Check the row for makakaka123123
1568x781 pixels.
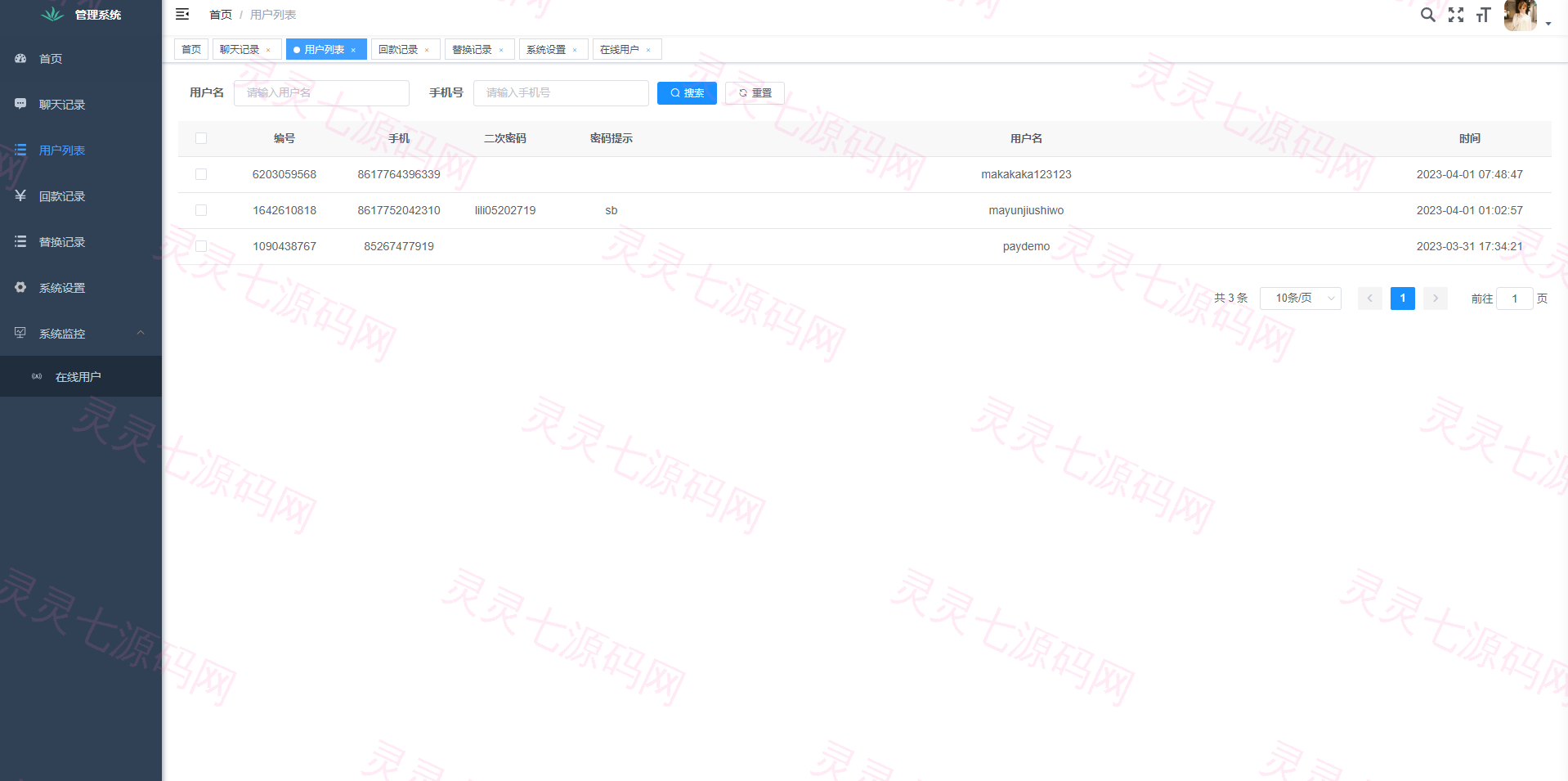point(201,174)
